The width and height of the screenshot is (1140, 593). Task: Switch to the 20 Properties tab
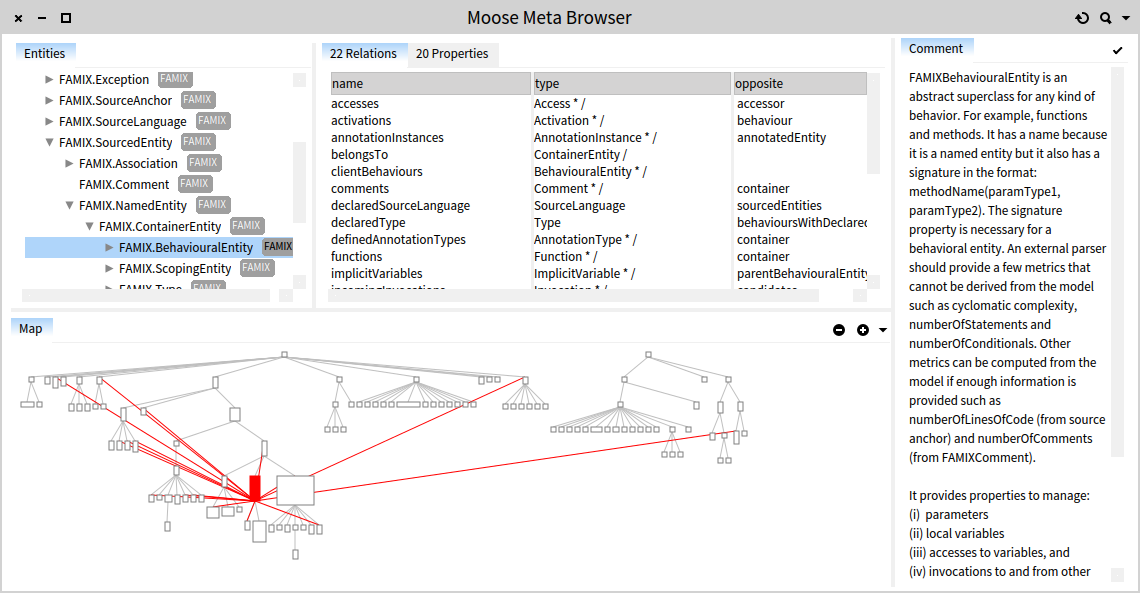pos(452,54)
